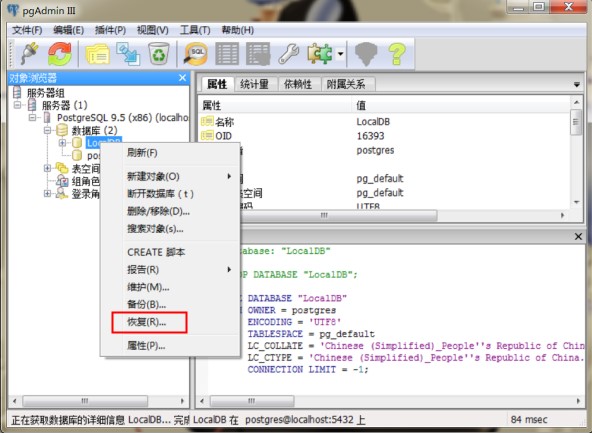The width and height of the screenshot is (592, 433).
Task: Click the plug connect-to-server toolbar icon
Action: [x=29, y=54]
